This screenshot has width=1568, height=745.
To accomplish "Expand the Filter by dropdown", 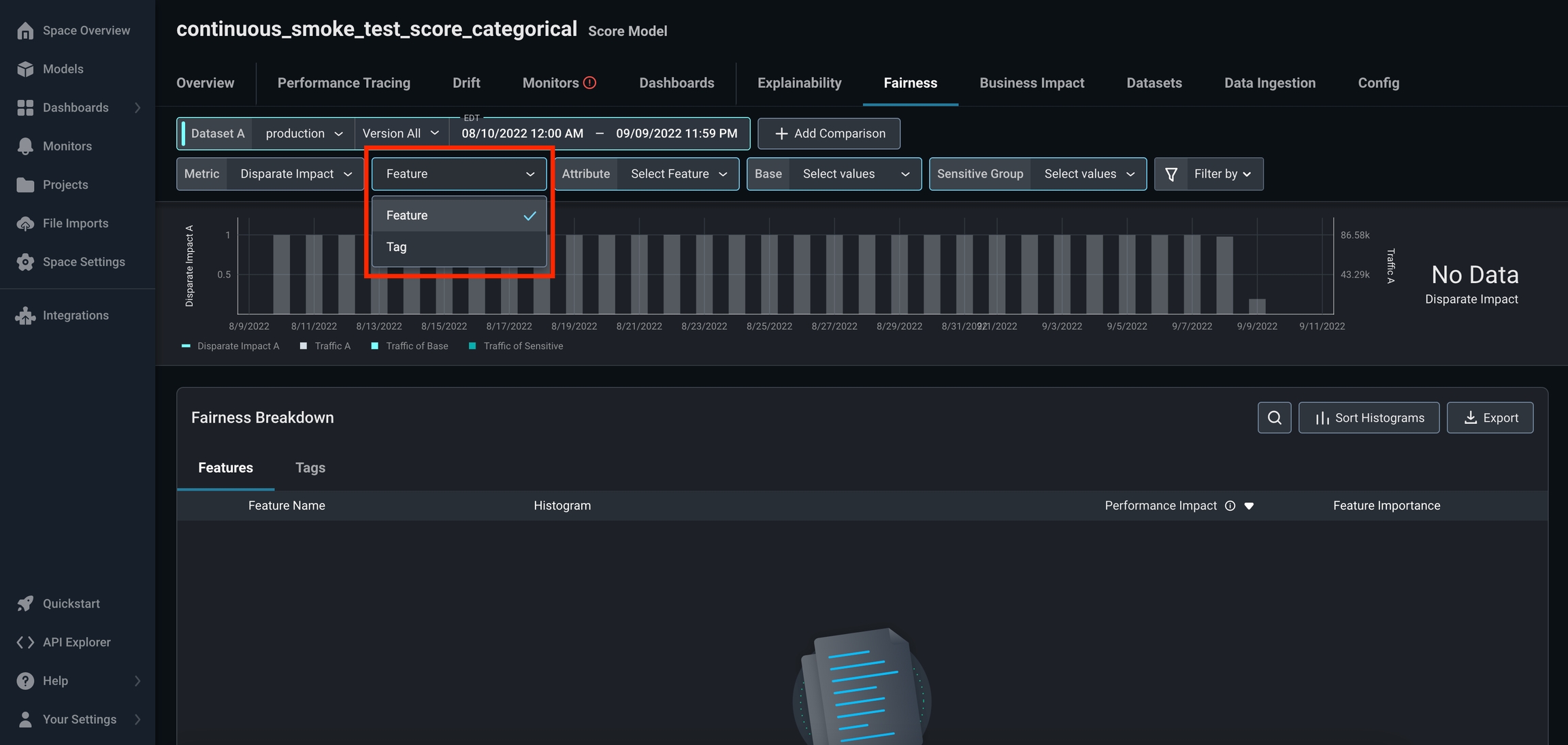I will tap(1222, 174).
